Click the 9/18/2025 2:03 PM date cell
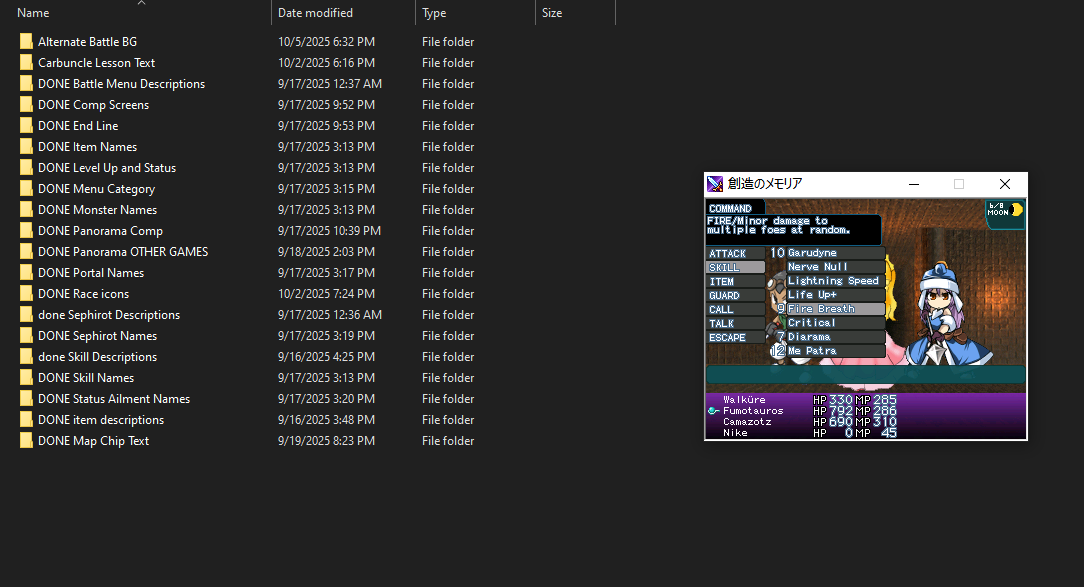This screenshot has height=587, width=1084. [326, 252]
